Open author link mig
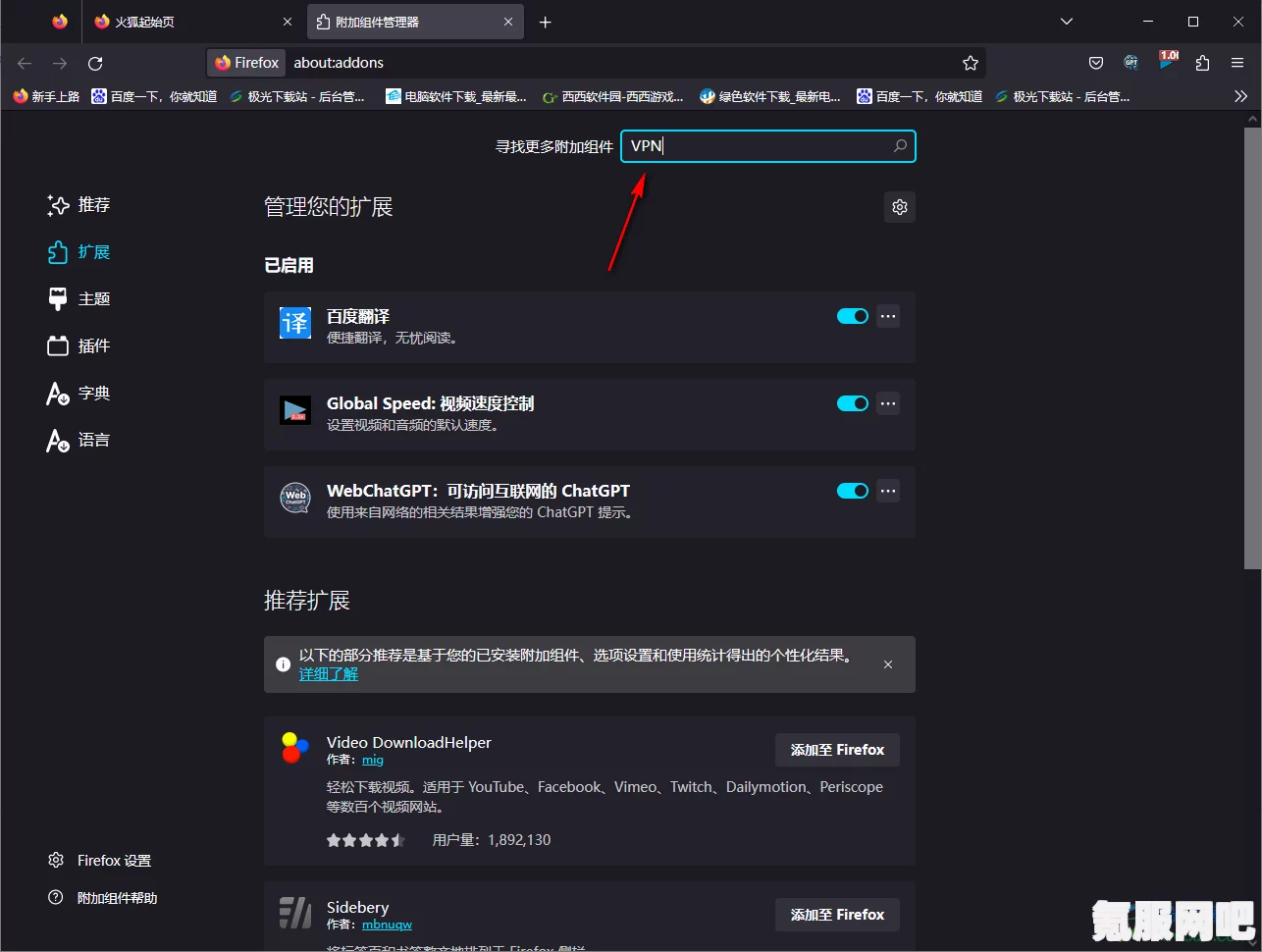The height and width of the screenshot is (952, 1262). pos(373,760)
